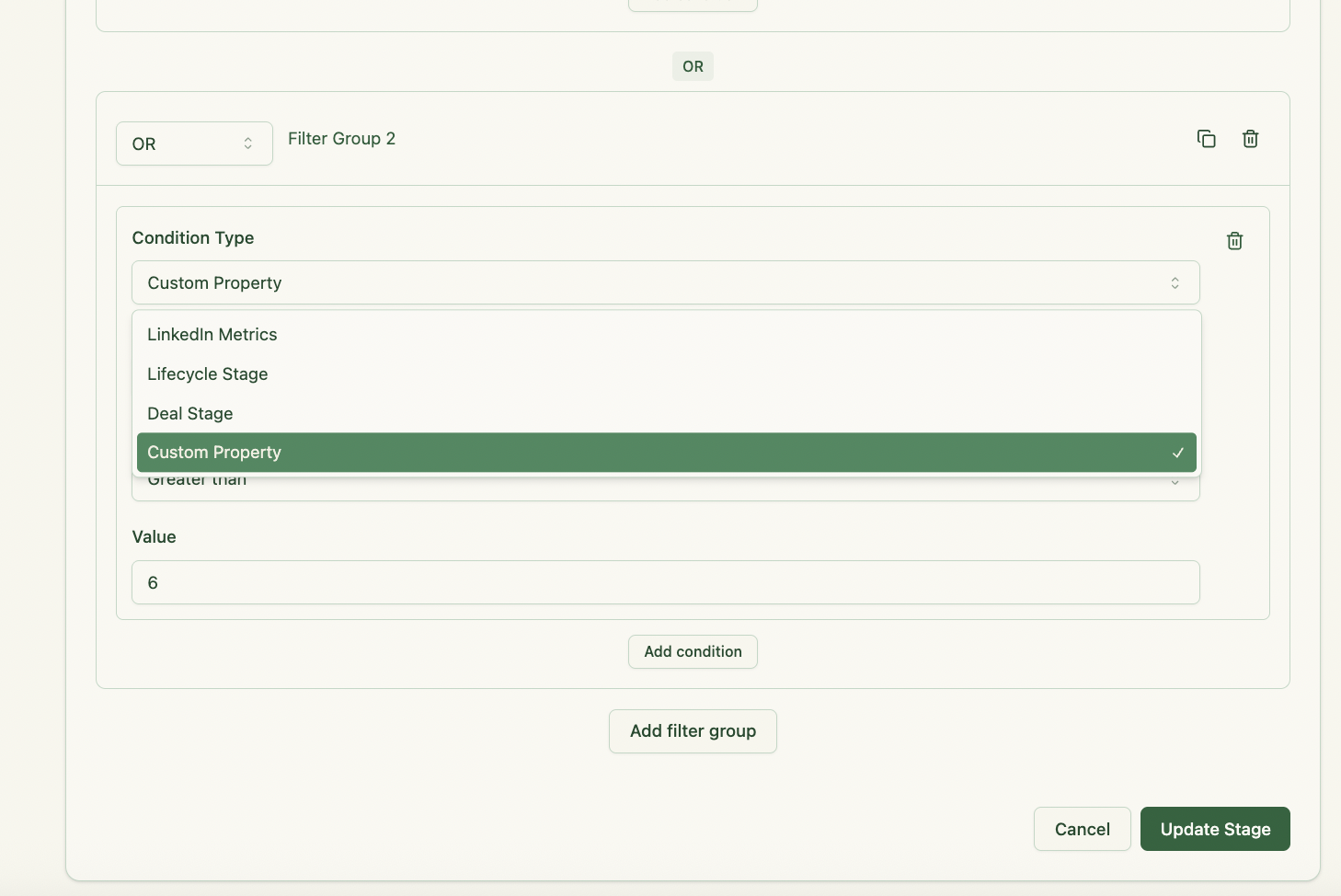Click the checkmark beside the highlighted Custom Property
Viewport: 1341px width, 896px height.
[1177, 453]
